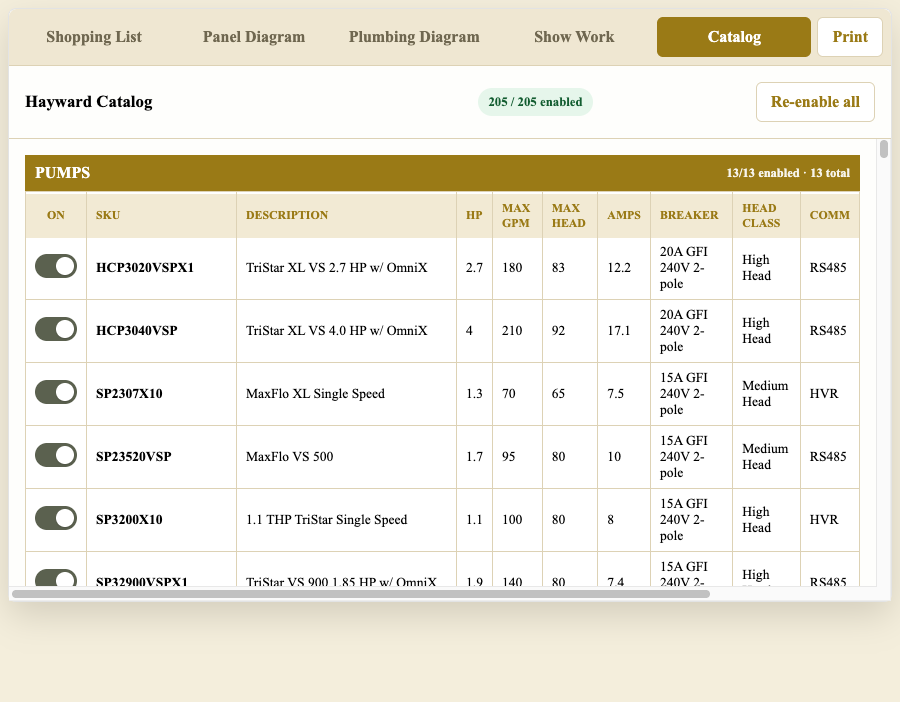Click max GPM value 210
This screenshot has width=900, height=702.
point(512,331)
